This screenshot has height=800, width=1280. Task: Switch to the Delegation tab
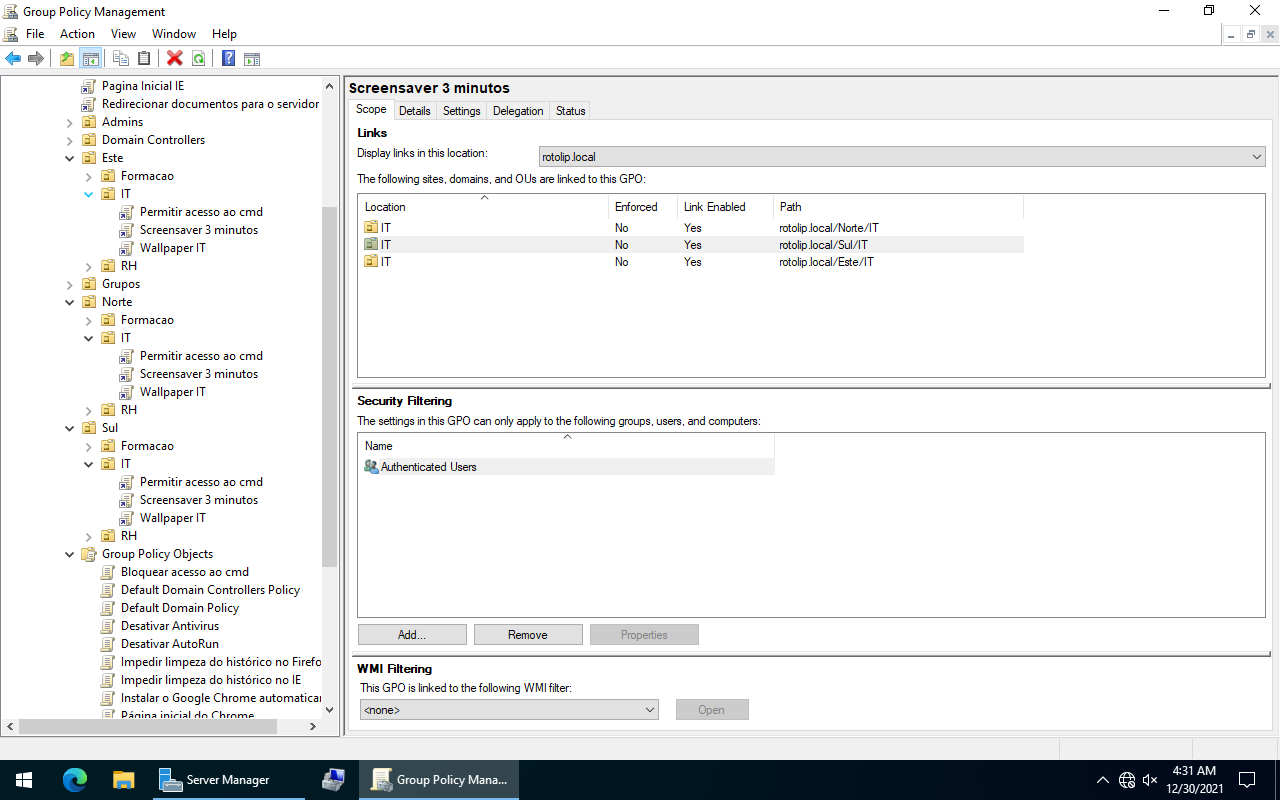pos(518,111)
